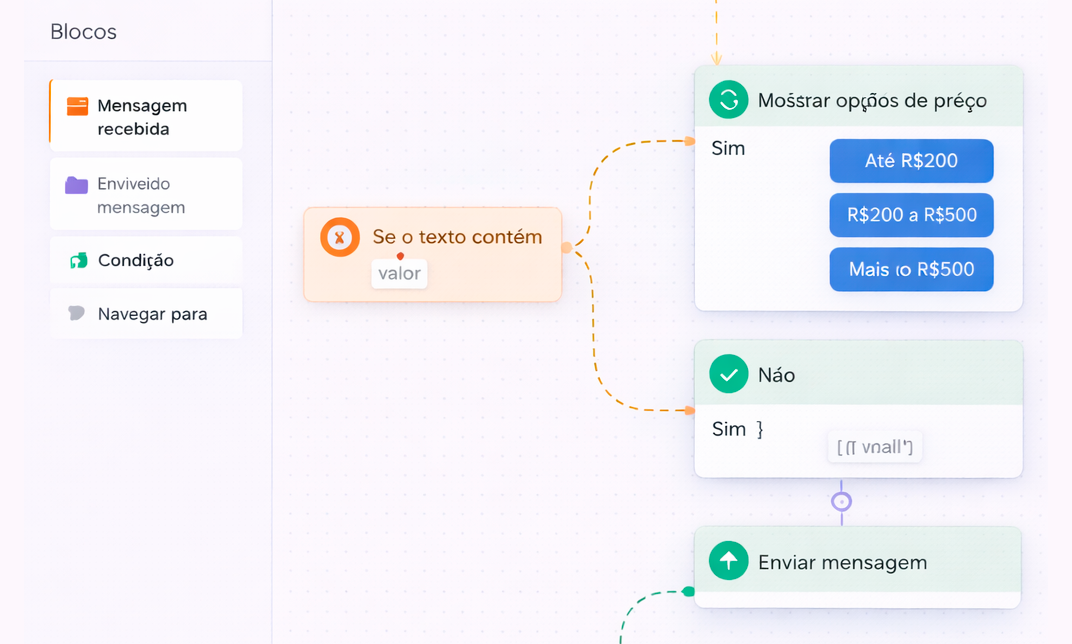Screen dimensions: 1072x644
Task: Click the orange output port on condition node
Action: click(x=567, y=247)
